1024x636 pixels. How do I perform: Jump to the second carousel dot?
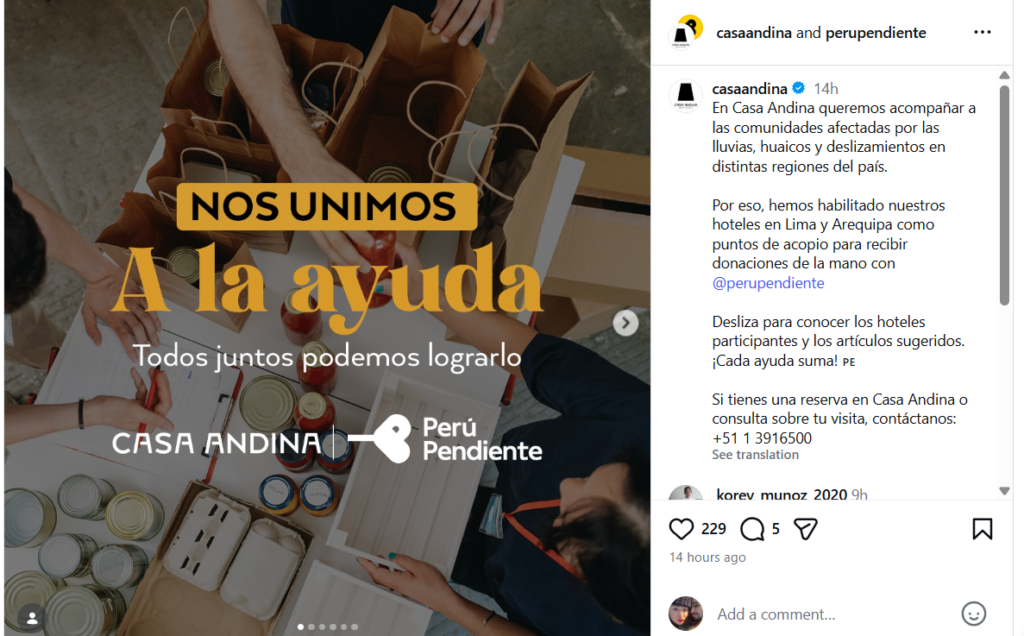pos(312,627)
